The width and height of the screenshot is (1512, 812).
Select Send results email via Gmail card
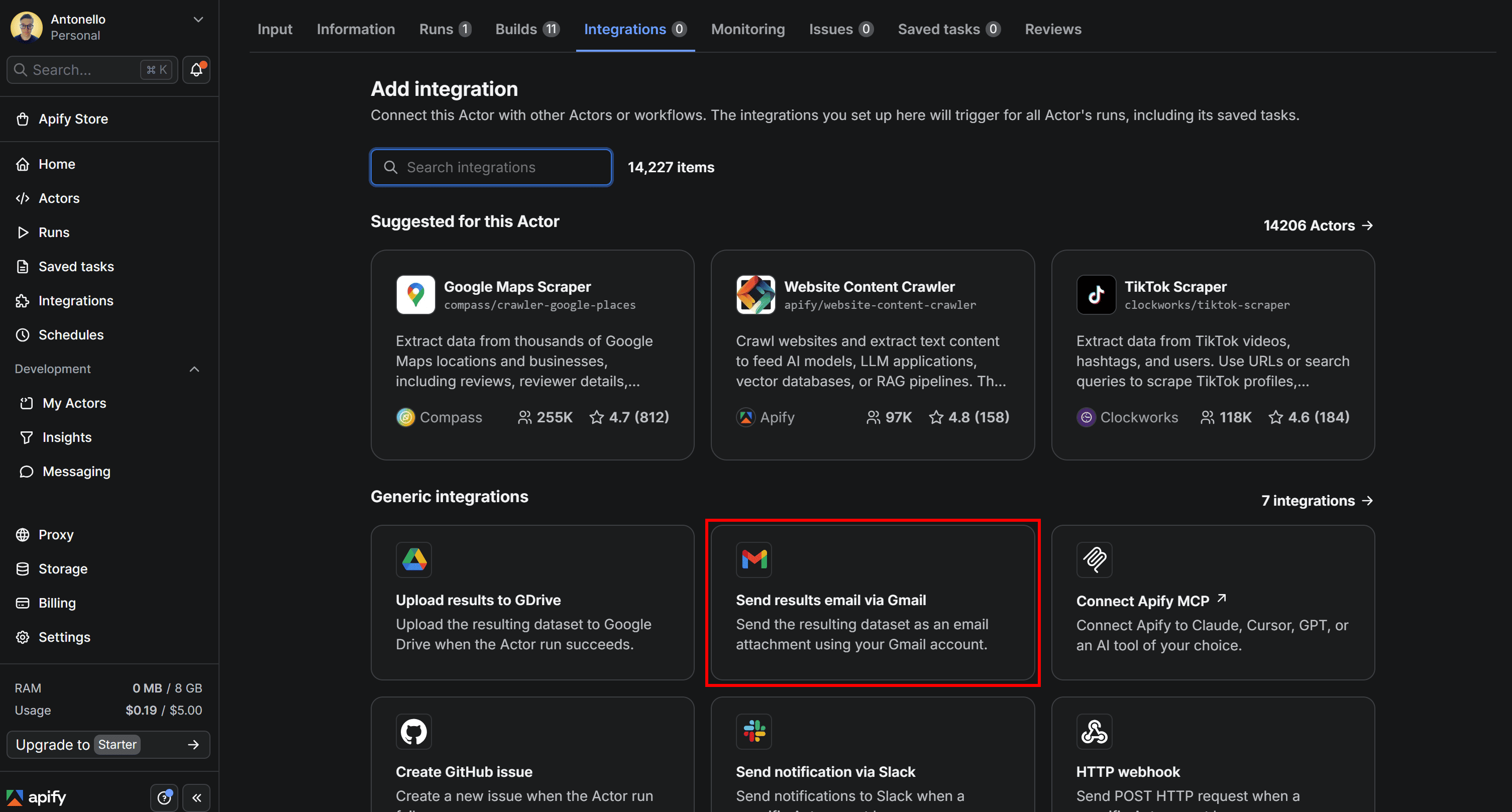[x=872, y=603]
